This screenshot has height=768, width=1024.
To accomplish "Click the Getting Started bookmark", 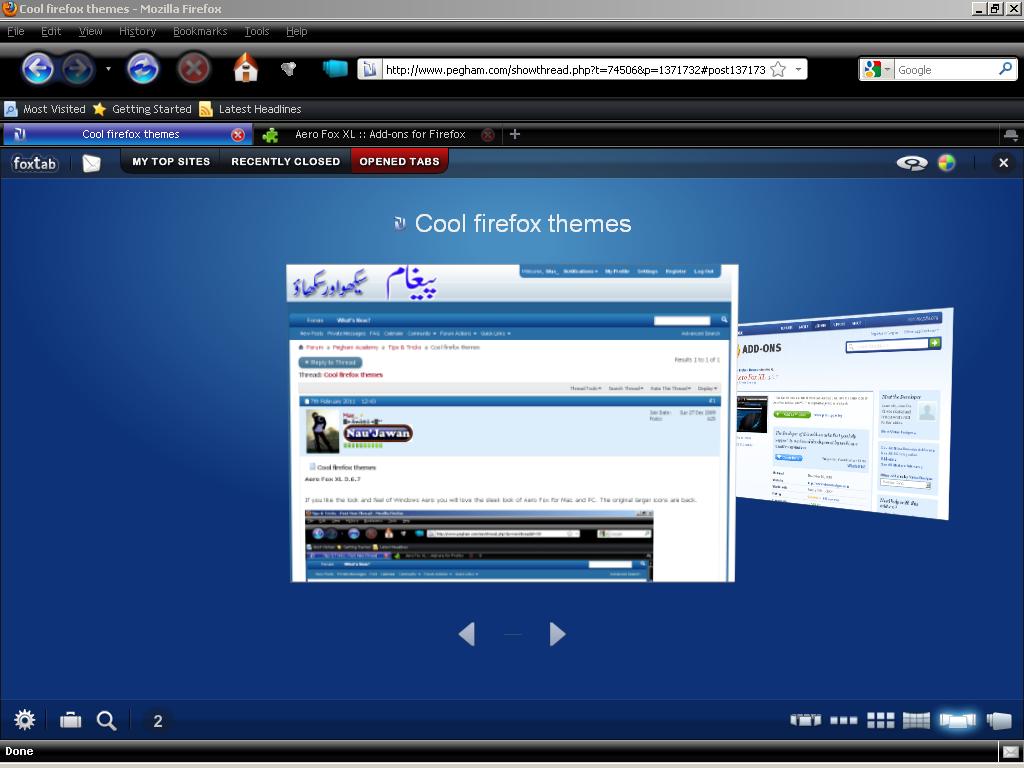I will click(x=142, y=109).
